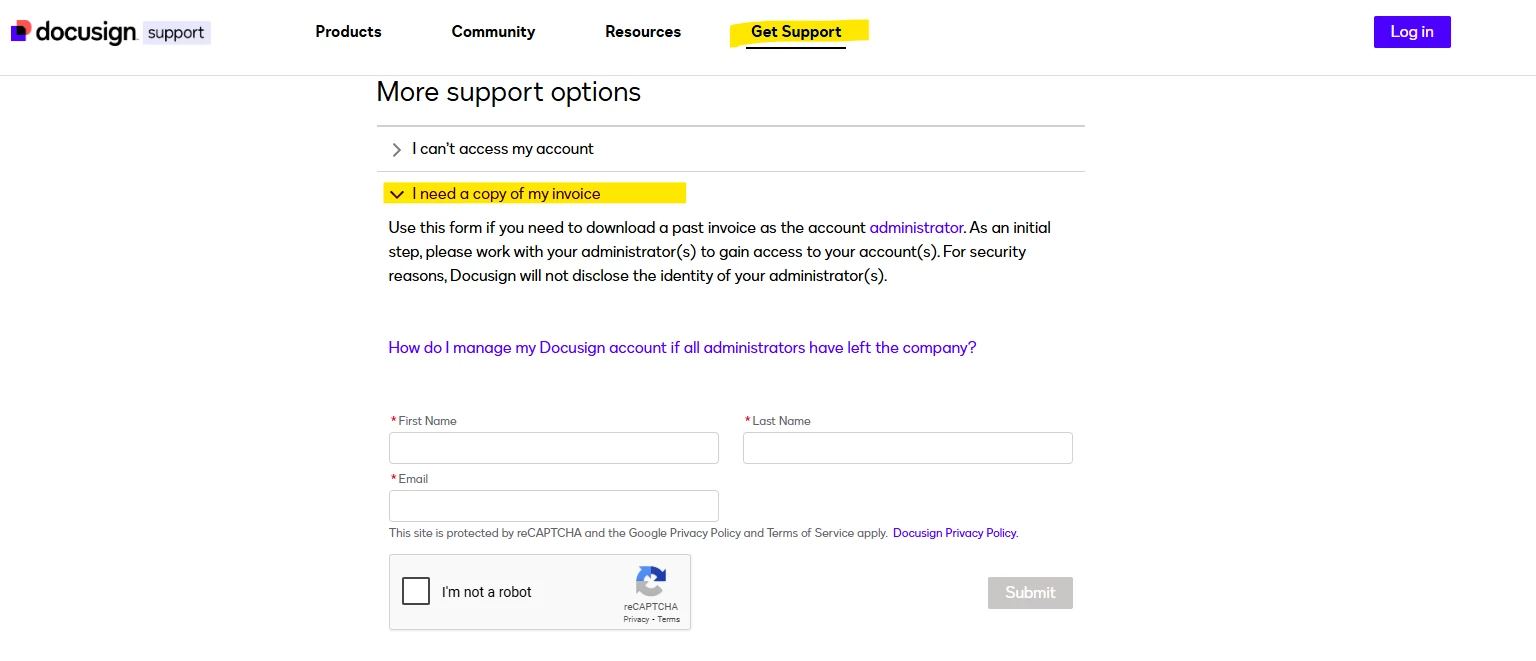Click the 'support' badge beside the logo

point(176,33)
